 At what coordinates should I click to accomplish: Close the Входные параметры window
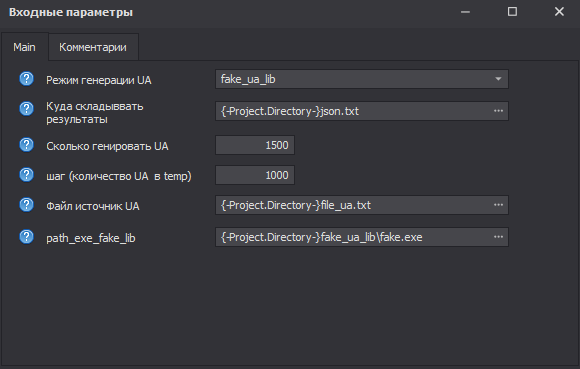559,12
